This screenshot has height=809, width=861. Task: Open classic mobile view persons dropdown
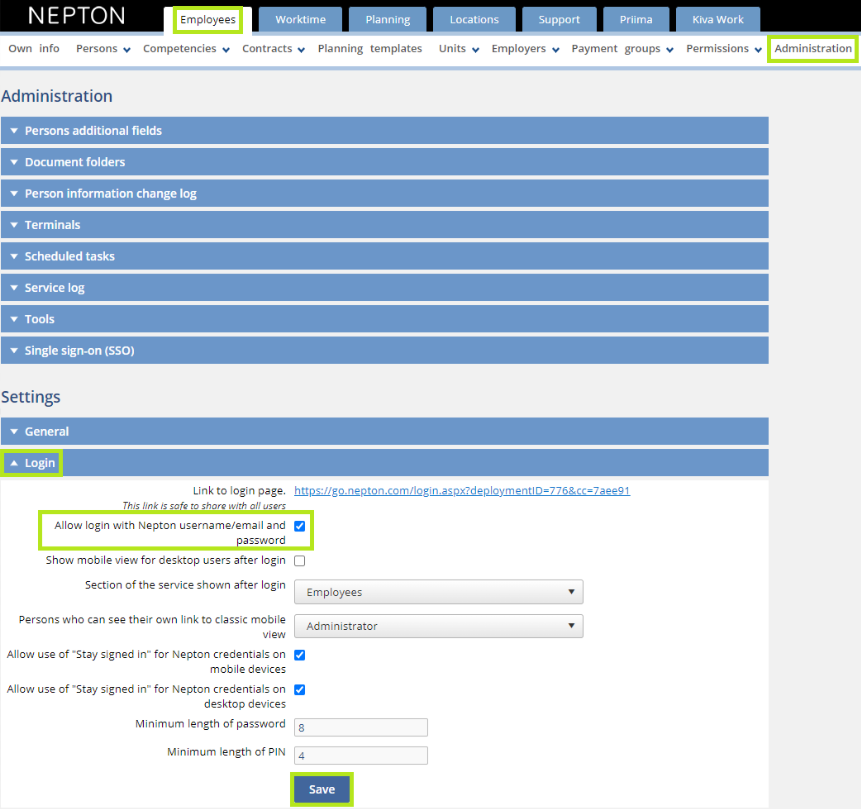pyautogui.click(x=438, y=626)
